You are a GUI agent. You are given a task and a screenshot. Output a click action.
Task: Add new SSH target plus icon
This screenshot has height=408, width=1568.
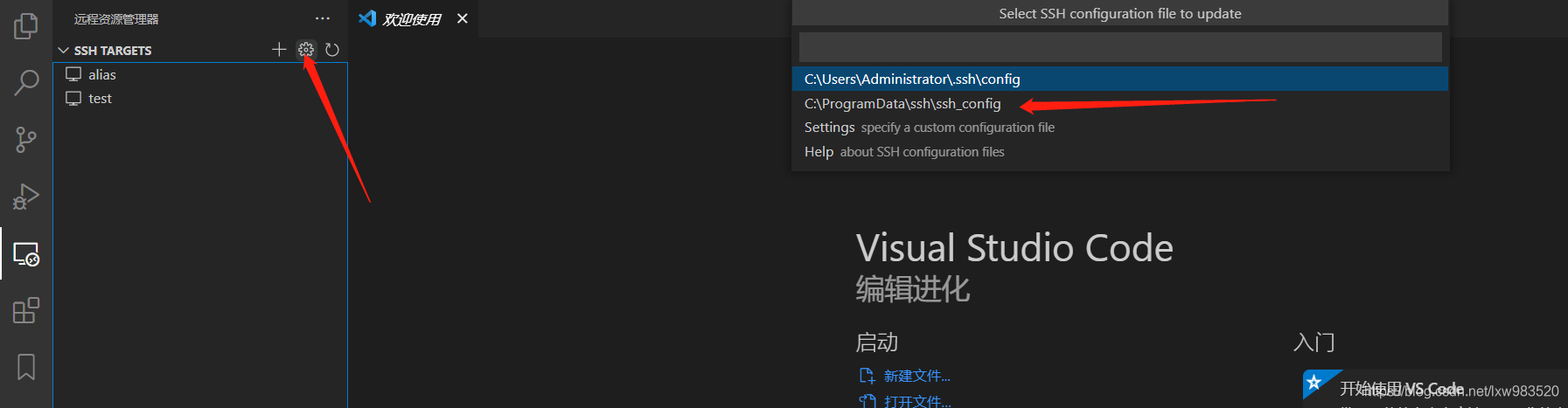point(279,50)
